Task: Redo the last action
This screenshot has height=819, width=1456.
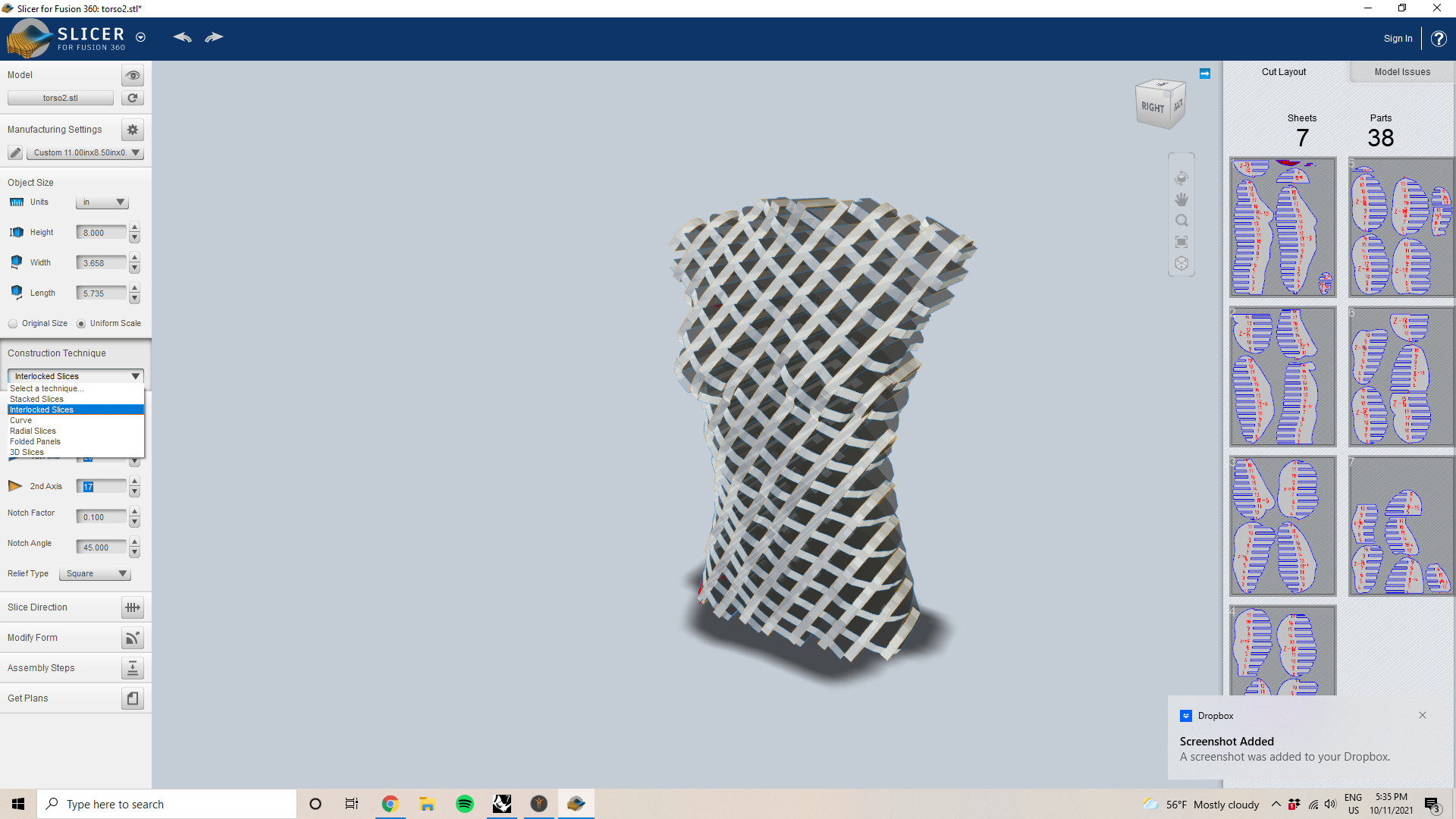Action: point(214,37)
